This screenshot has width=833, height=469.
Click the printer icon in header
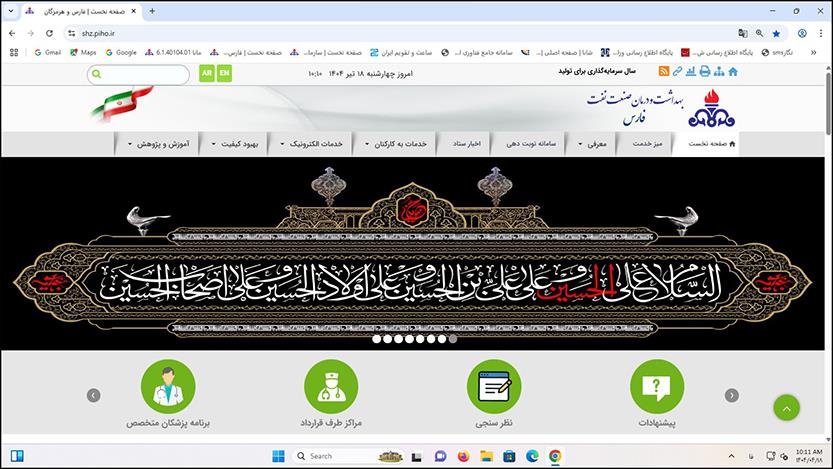pyautogui.click(x=704, y=72)
